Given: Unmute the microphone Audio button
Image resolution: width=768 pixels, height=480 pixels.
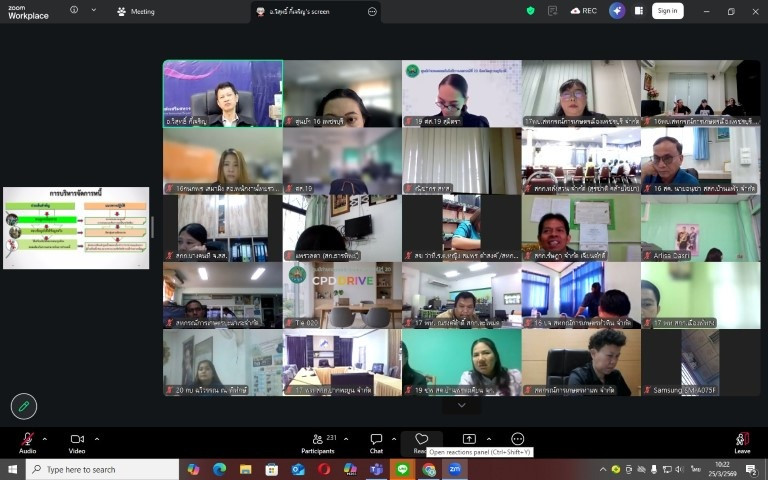Looking at the screenshot, I should (x=27, y=440).
